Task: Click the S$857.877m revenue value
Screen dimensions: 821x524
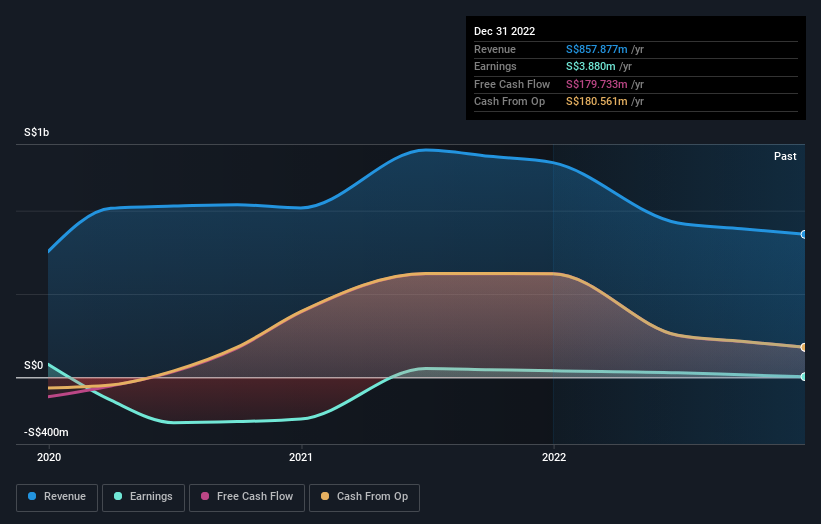Action: coord(596,49)
